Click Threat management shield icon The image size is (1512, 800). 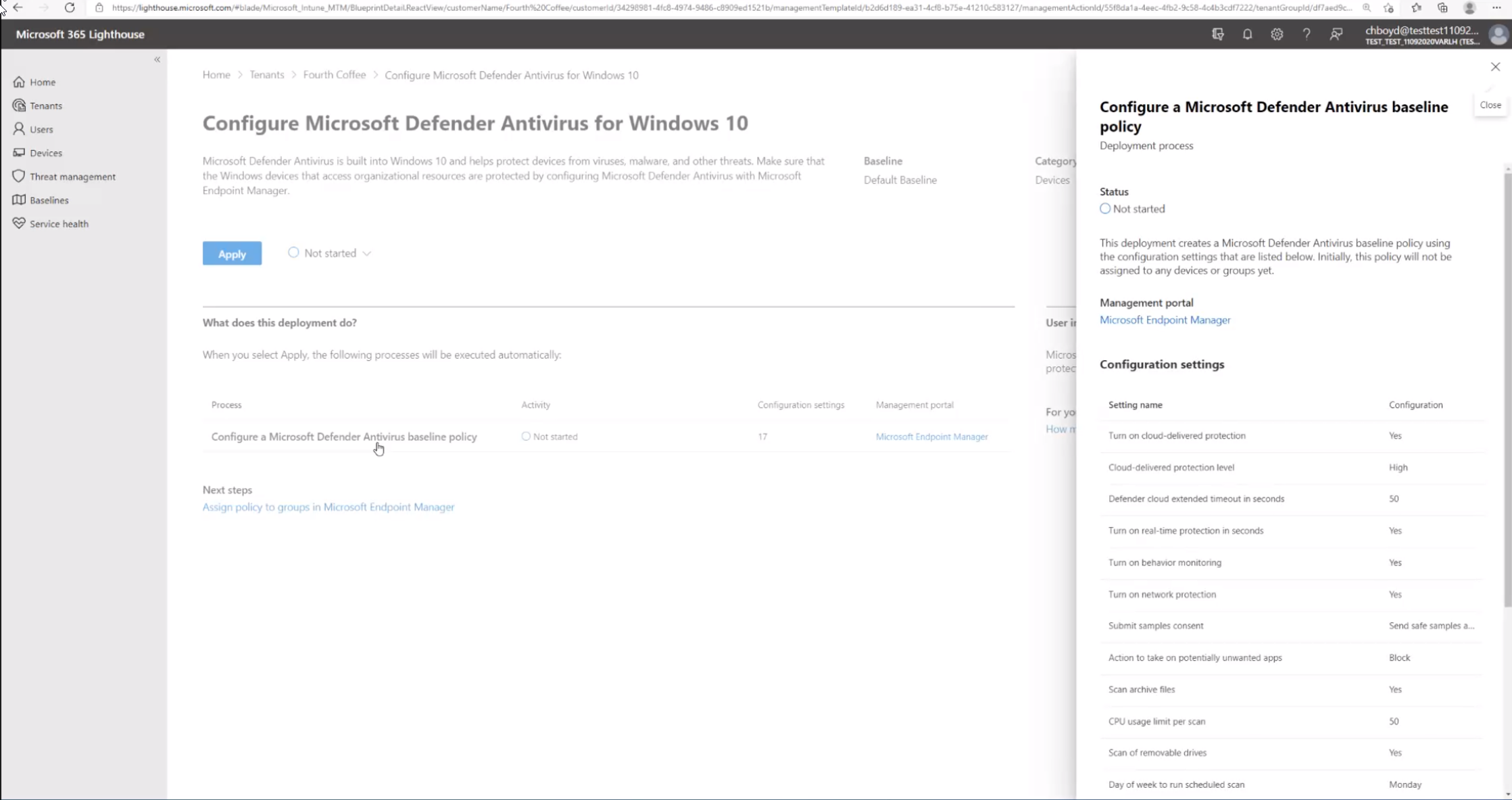click(x=19, y=176)
